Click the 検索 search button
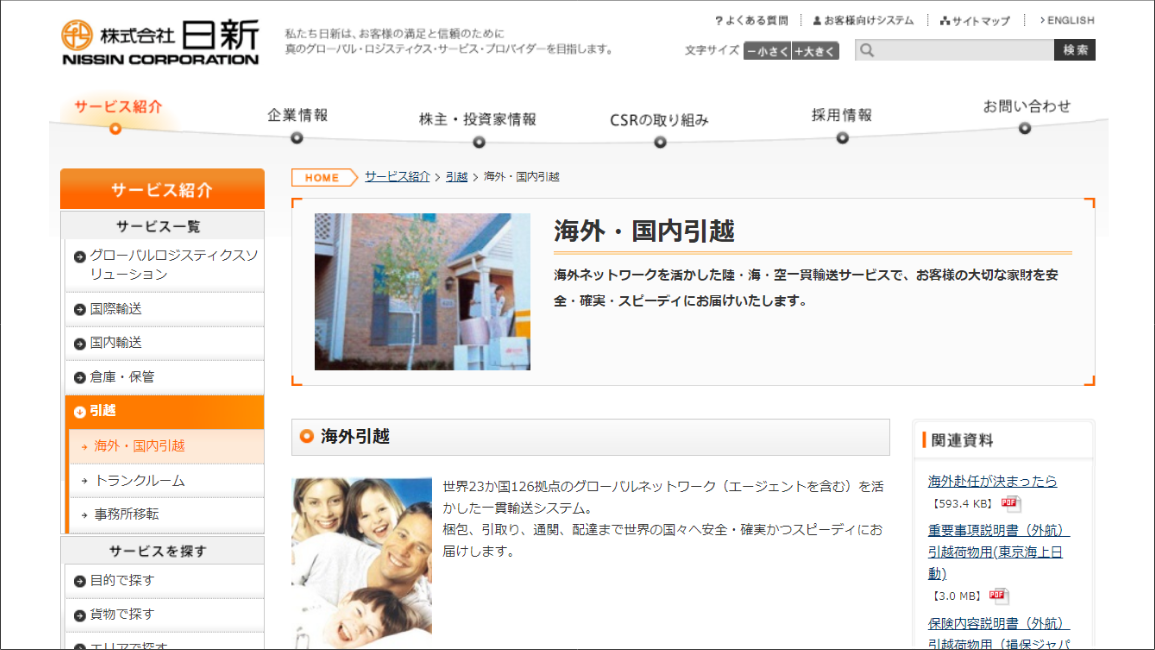 [1075, 50]
